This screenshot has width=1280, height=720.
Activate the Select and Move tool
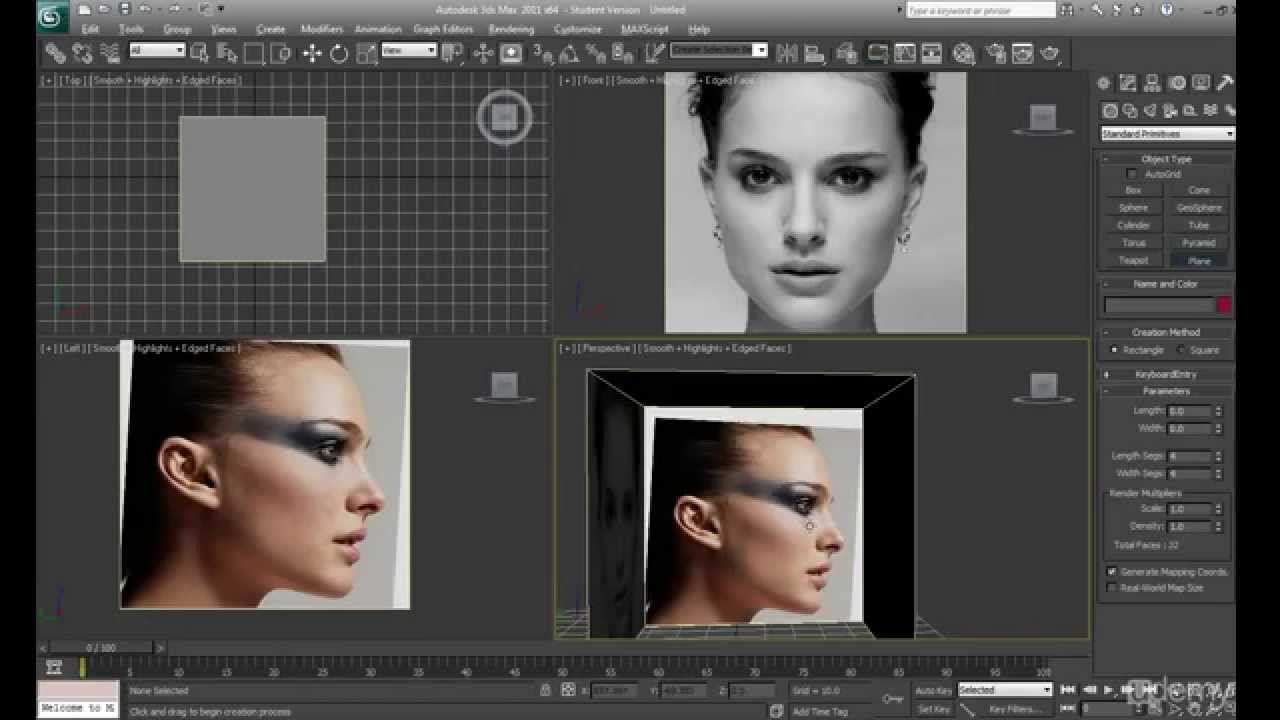point(312,53)
